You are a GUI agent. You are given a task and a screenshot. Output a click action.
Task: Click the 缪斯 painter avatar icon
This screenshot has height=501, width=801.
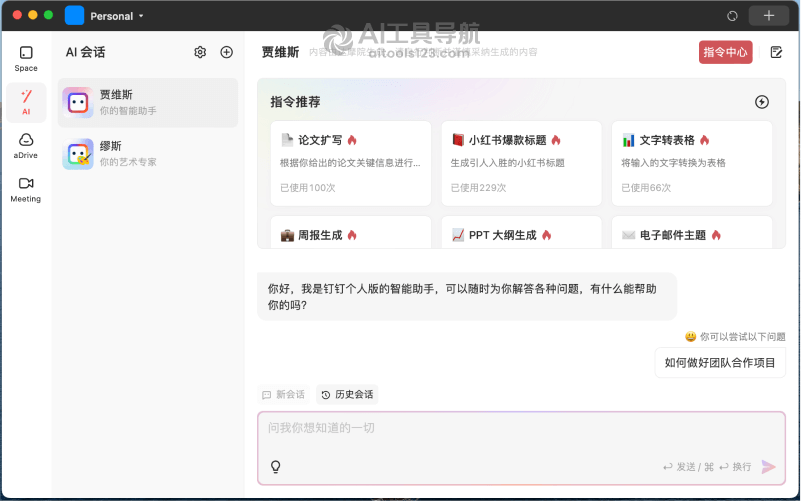[78, 154]
